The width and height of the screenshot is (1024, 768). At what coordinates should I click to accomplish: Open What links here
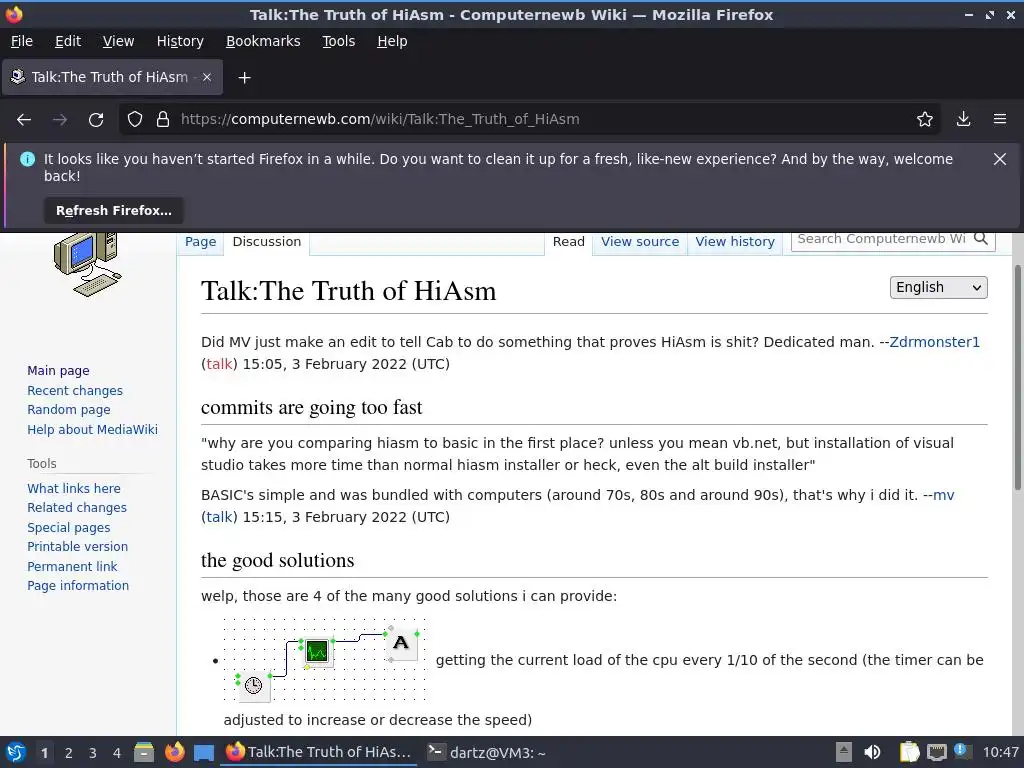click(74, 488)
